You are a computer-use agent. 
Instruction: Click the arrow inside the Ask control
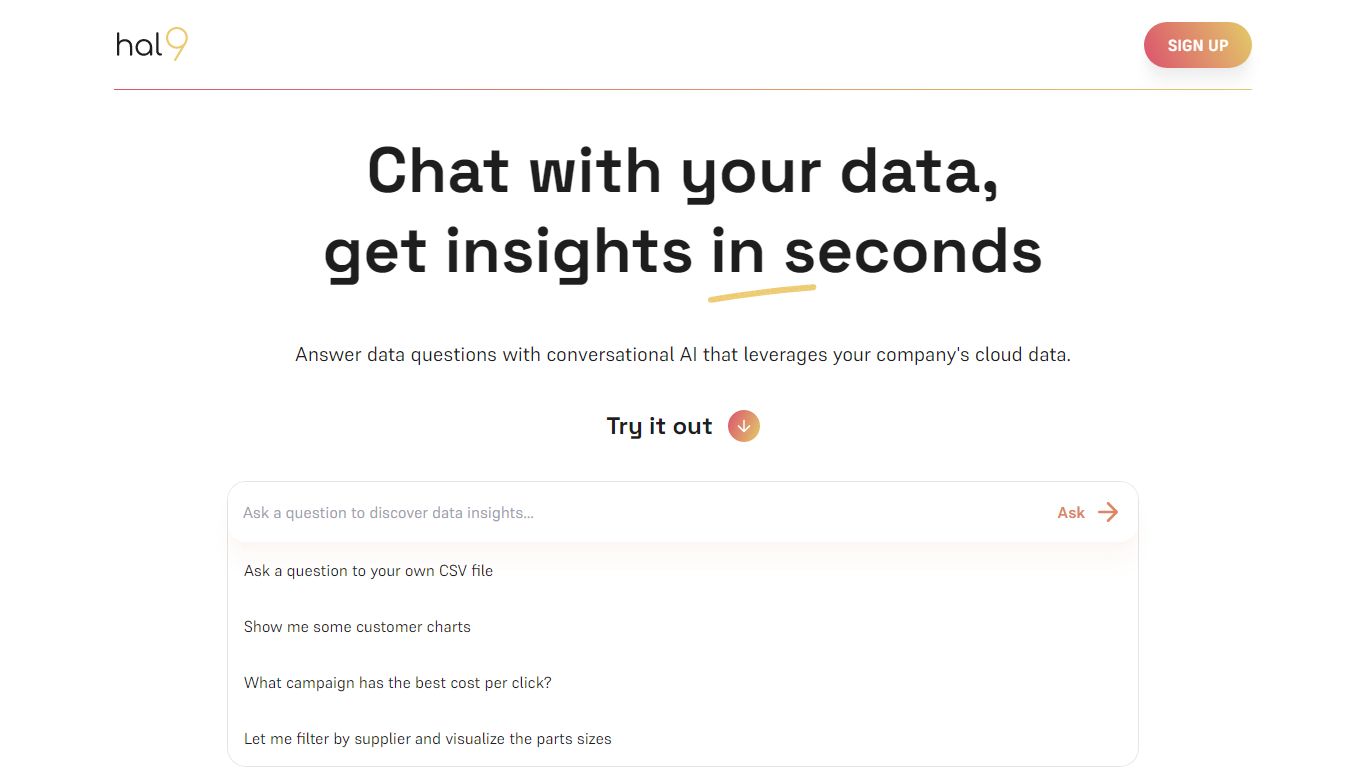pyautogui.click(x=1108, y=512)
